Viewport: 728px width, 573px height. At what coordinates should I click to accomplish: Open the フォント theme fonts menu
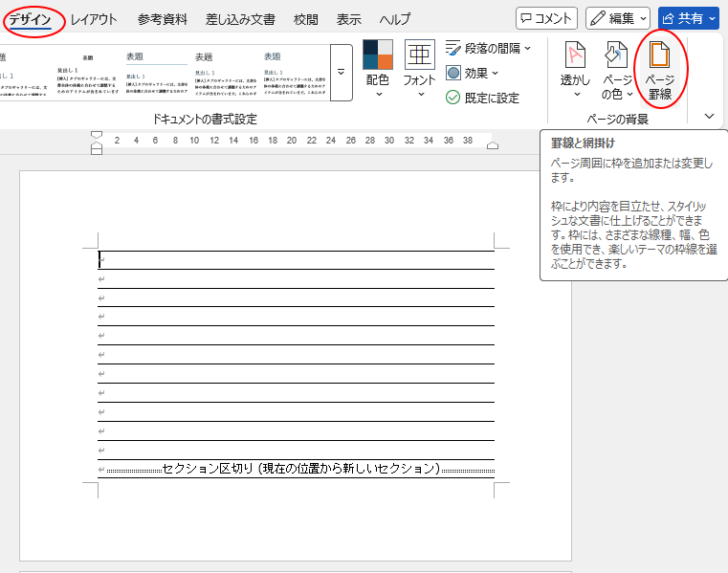pyautogui.click(x=419, y=69)
